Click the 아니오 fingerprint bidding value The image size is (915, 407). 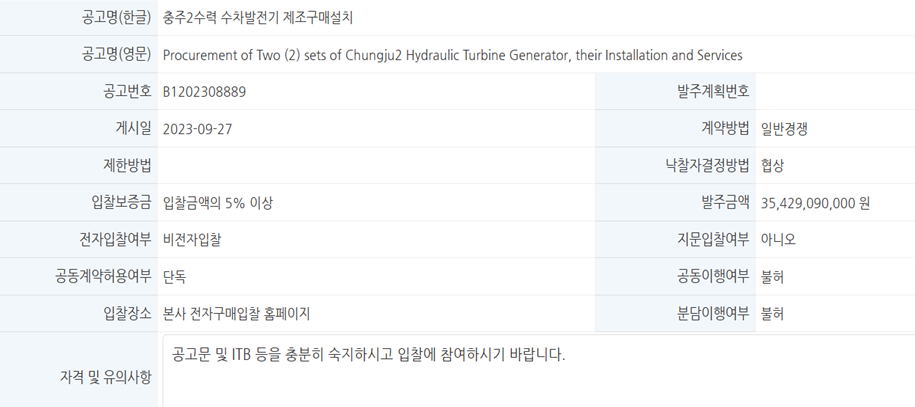click(778, 240)
